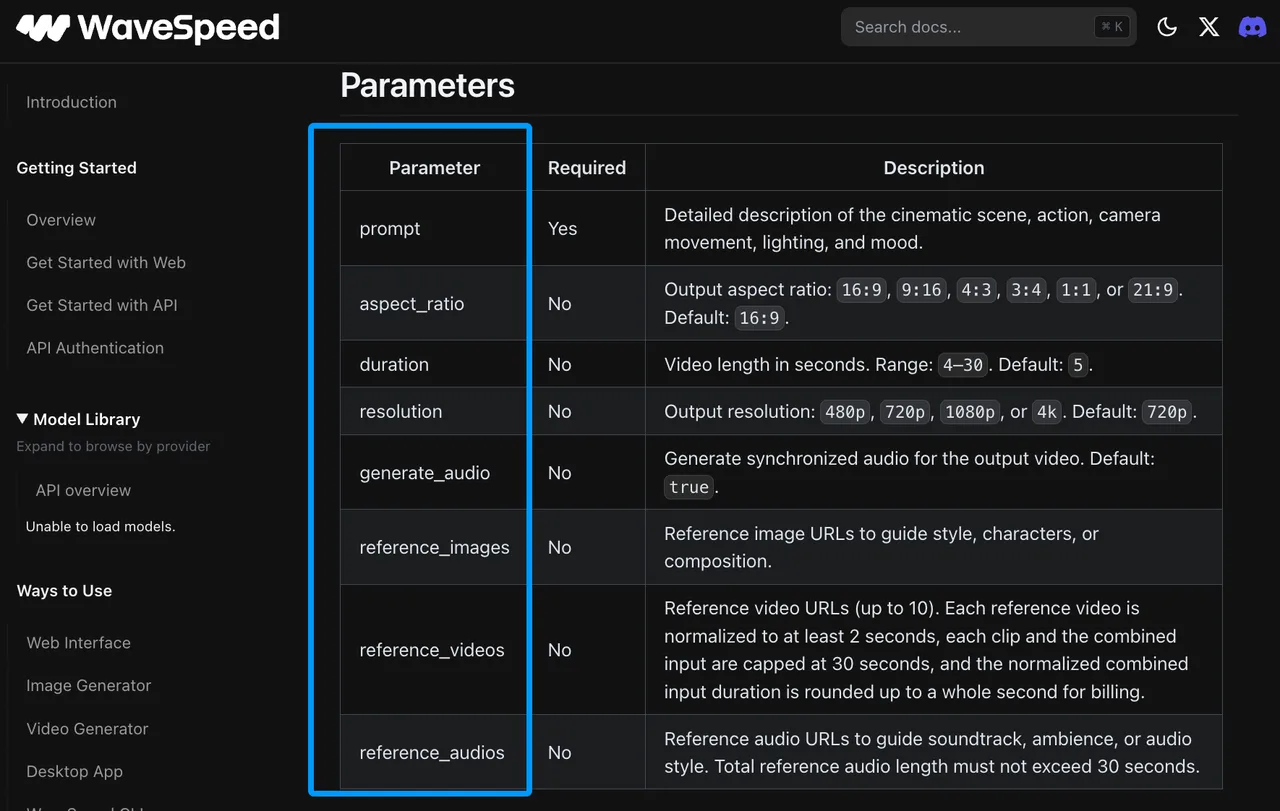
Task: Select the resolution parameter cell
Action: (434, 412)
